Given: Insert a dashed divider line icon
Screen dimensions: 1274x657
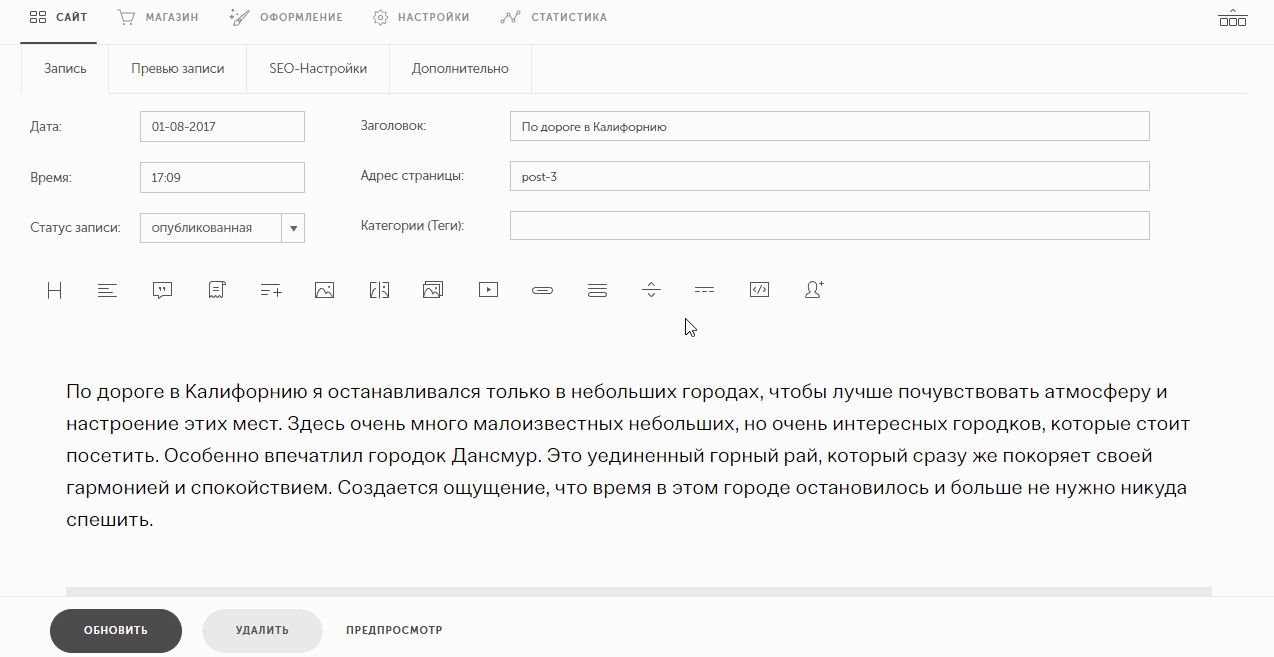Looking at the screenshot, I should 705,290.
